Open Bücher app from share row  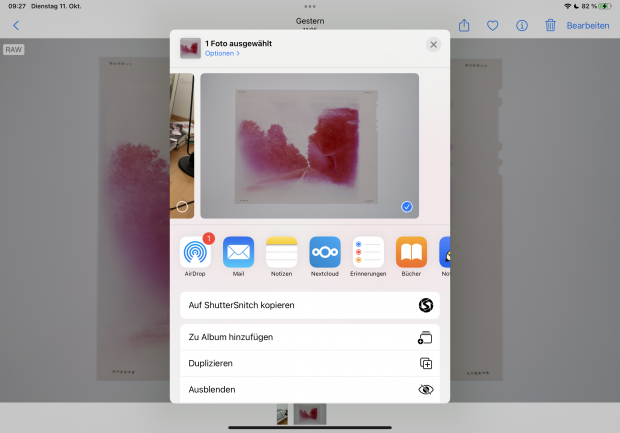point(411,252)
